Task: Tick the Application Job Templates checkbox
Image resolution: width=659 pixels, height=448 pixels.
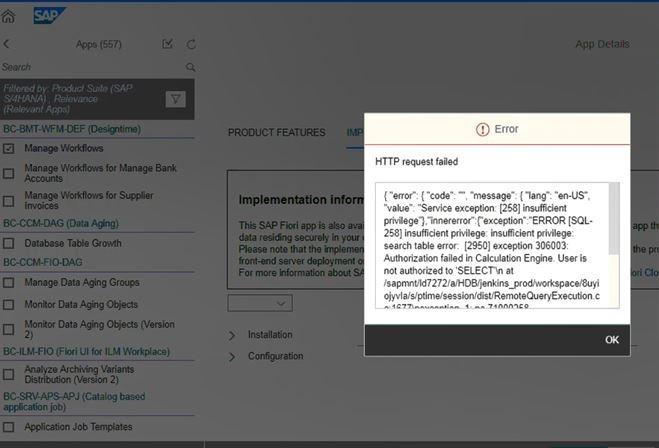Action: tap(8, 427)
